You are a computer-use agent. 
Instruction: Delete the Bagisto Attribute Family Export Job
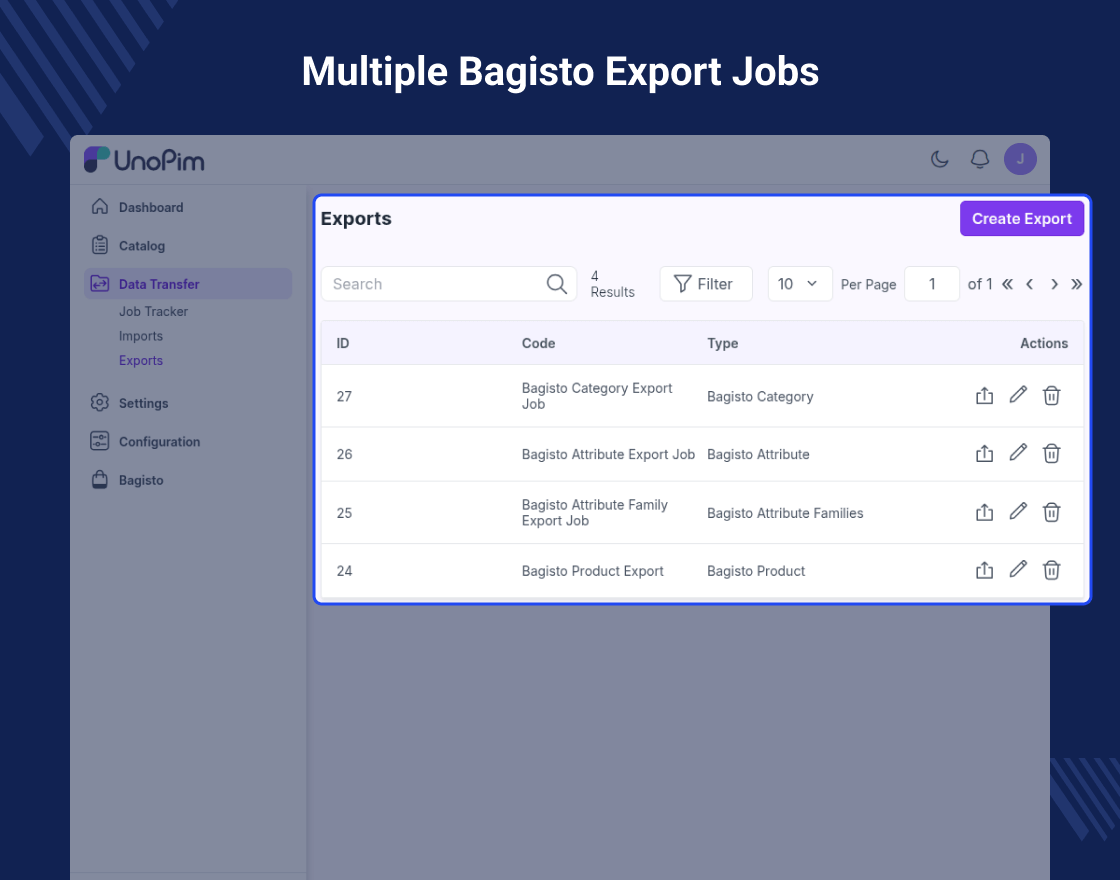pyautogui.click(x=1051, y=512)
